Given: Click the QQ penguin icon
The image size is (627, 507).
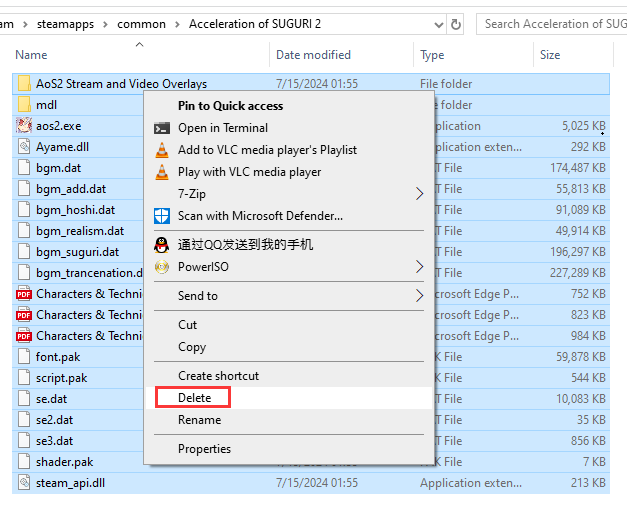Looking at the screenshot, I should point(162,245).
